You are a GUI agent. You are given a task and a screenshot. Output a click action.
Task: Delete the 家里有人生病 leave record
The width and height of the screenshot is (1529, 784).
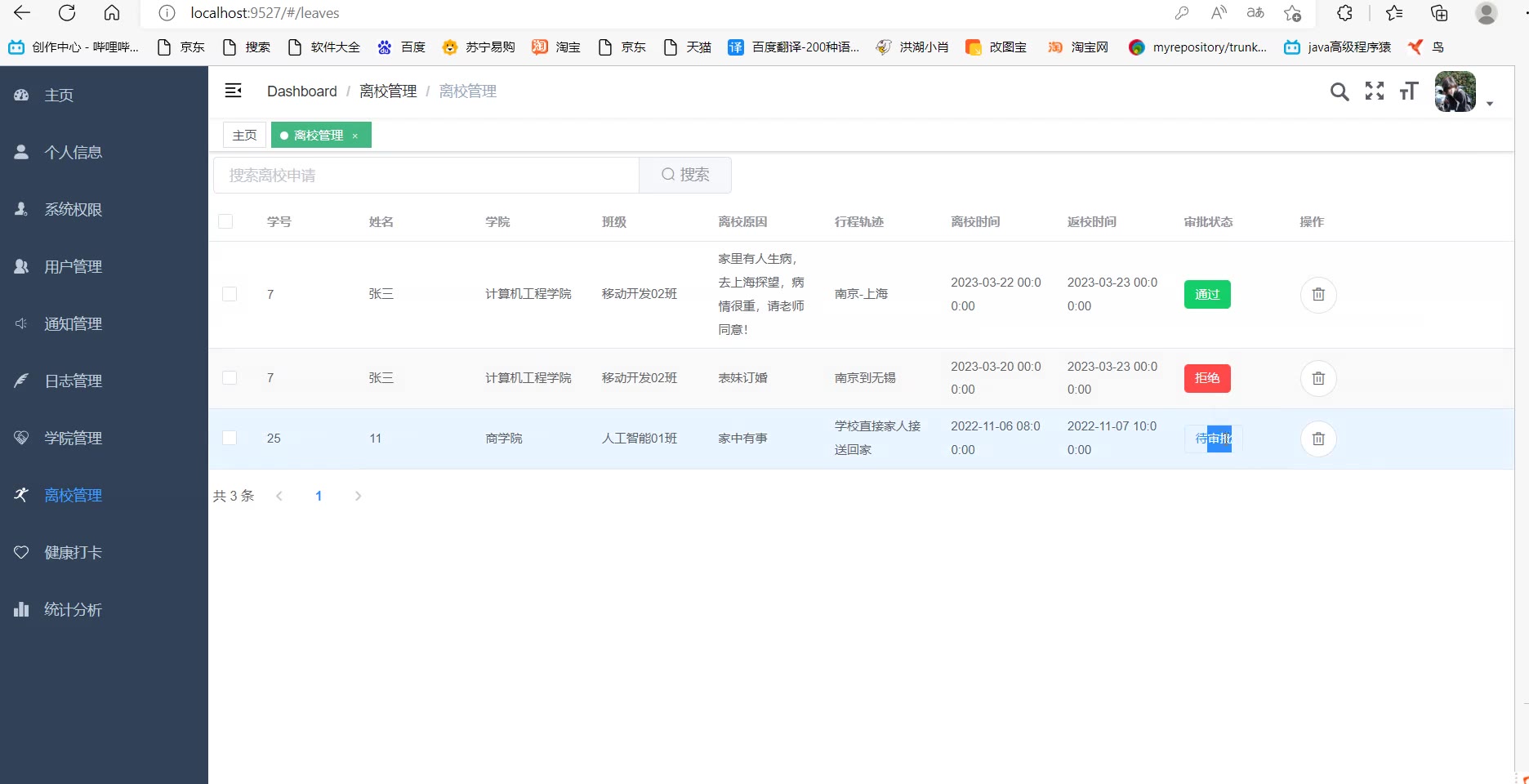tap(1318, 295)
